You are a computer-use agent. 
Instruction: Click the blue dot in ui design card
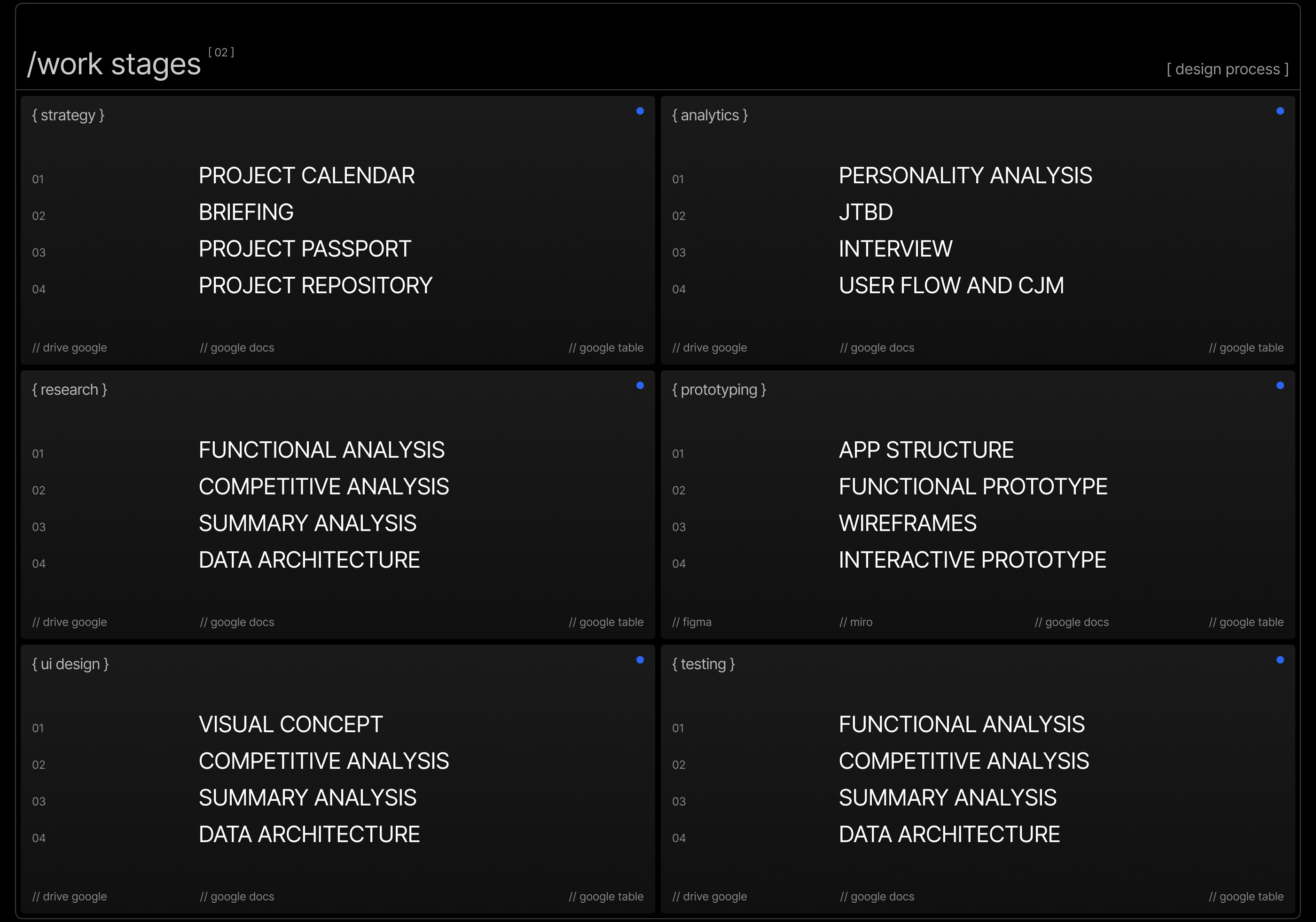(640, 660)
